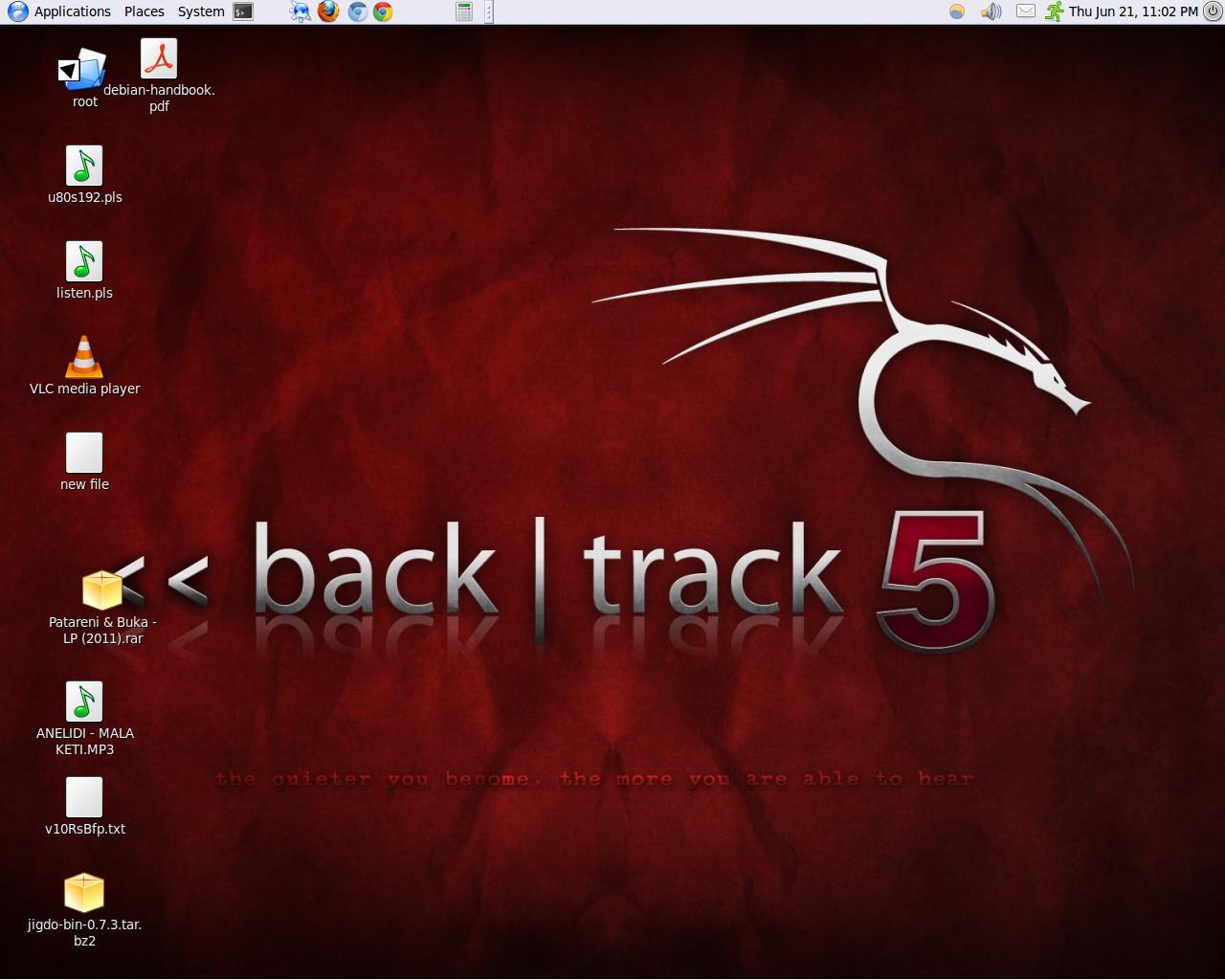This screenshot has width=1225, height=980.
Task: Click the blue splat launcher icon in panel
Action: pyautogui.click(x=301, y=11)
